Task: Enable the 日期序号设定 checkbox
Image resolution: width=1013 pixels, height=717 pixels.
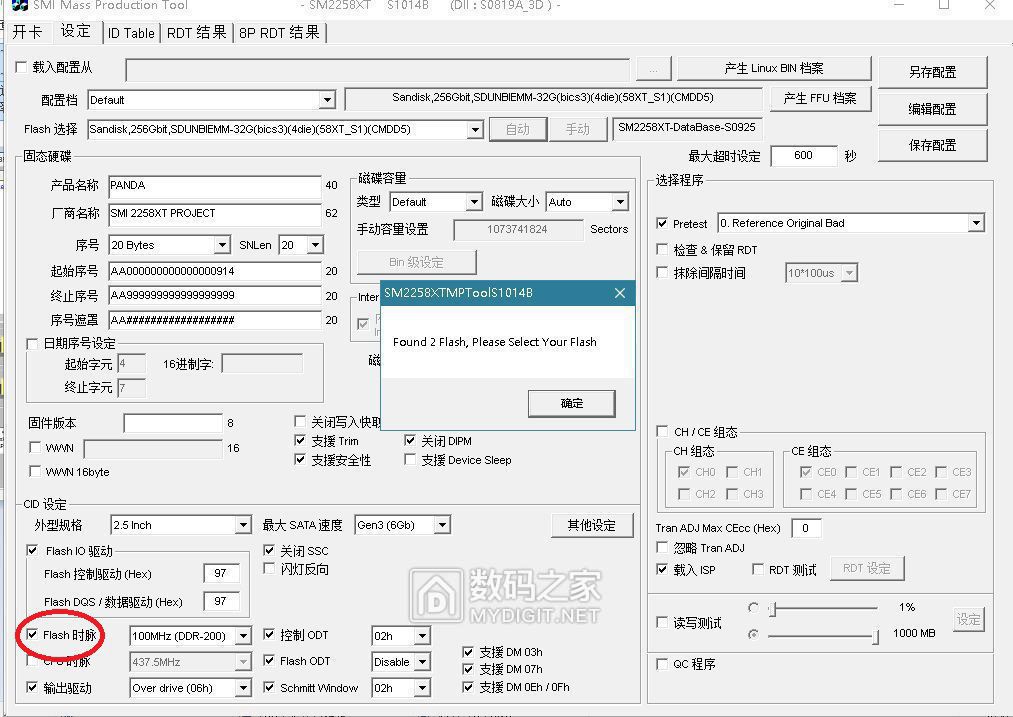Action: (x=32, y=344)
